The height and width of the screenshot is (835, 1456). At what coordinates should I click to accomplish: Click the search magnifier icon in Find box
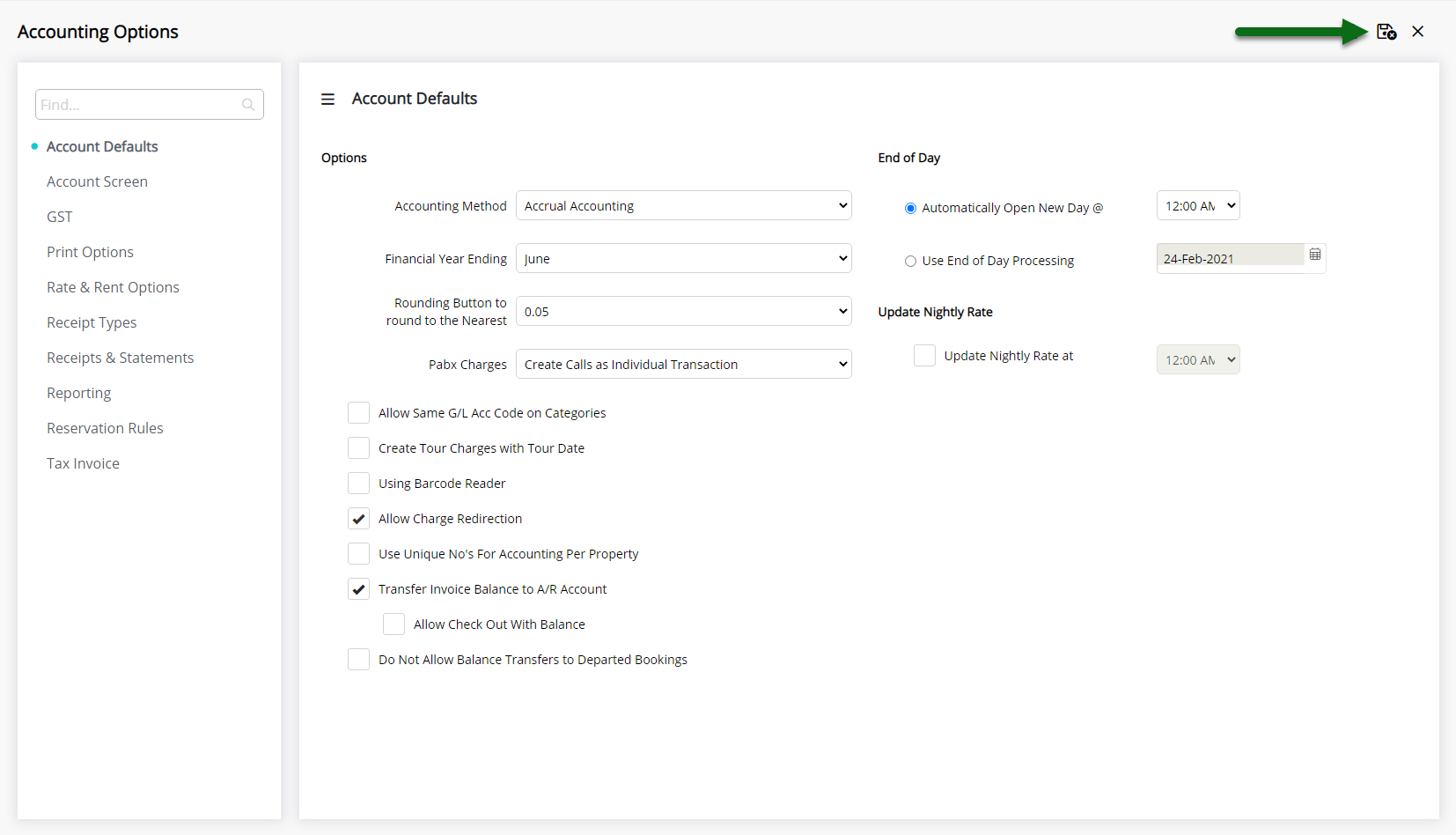click(x=248, y=105)
